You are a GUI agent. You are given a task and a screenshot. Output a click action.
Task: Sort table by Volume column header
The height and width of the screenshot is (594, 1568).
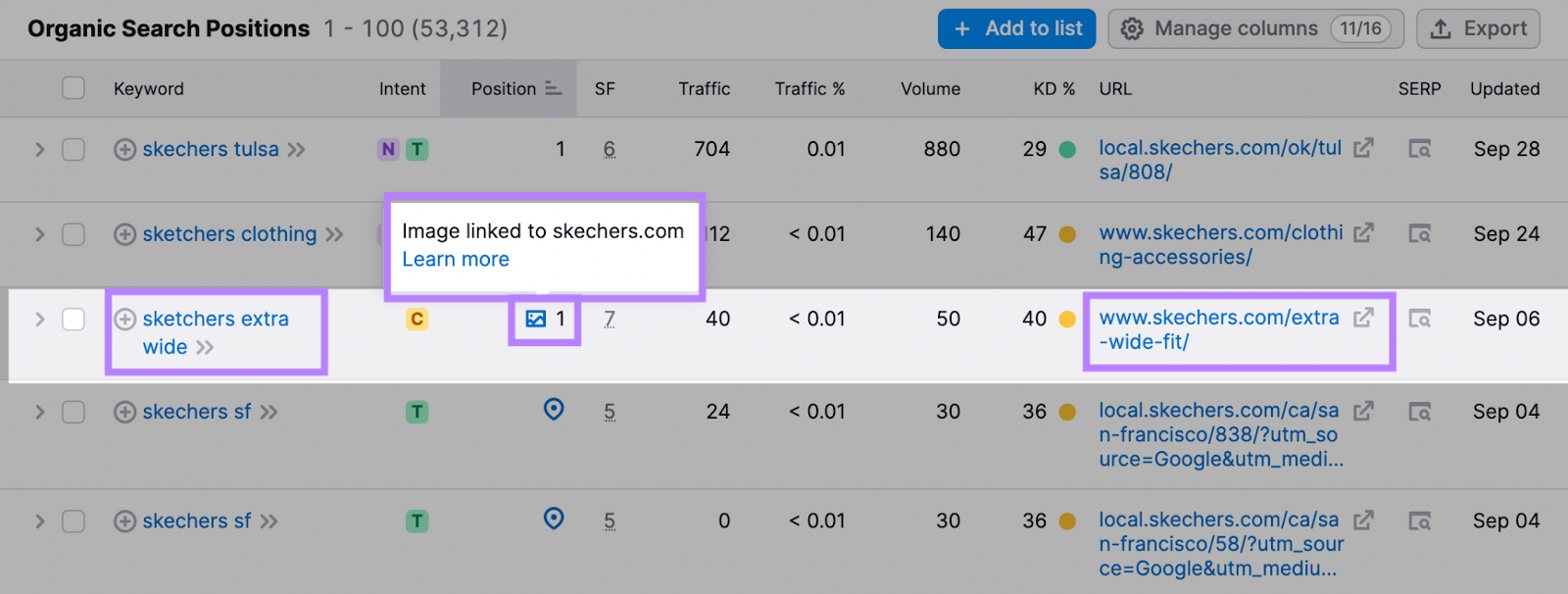[x=930, y=89]
